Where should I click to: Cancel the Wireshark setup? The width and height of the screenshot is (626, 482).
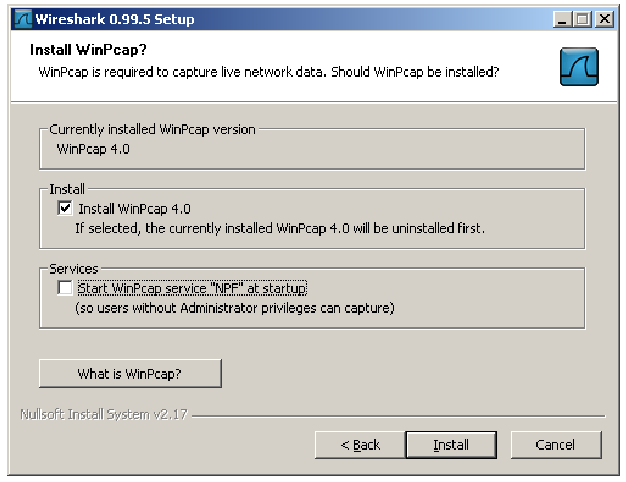(x=556, y=444)
